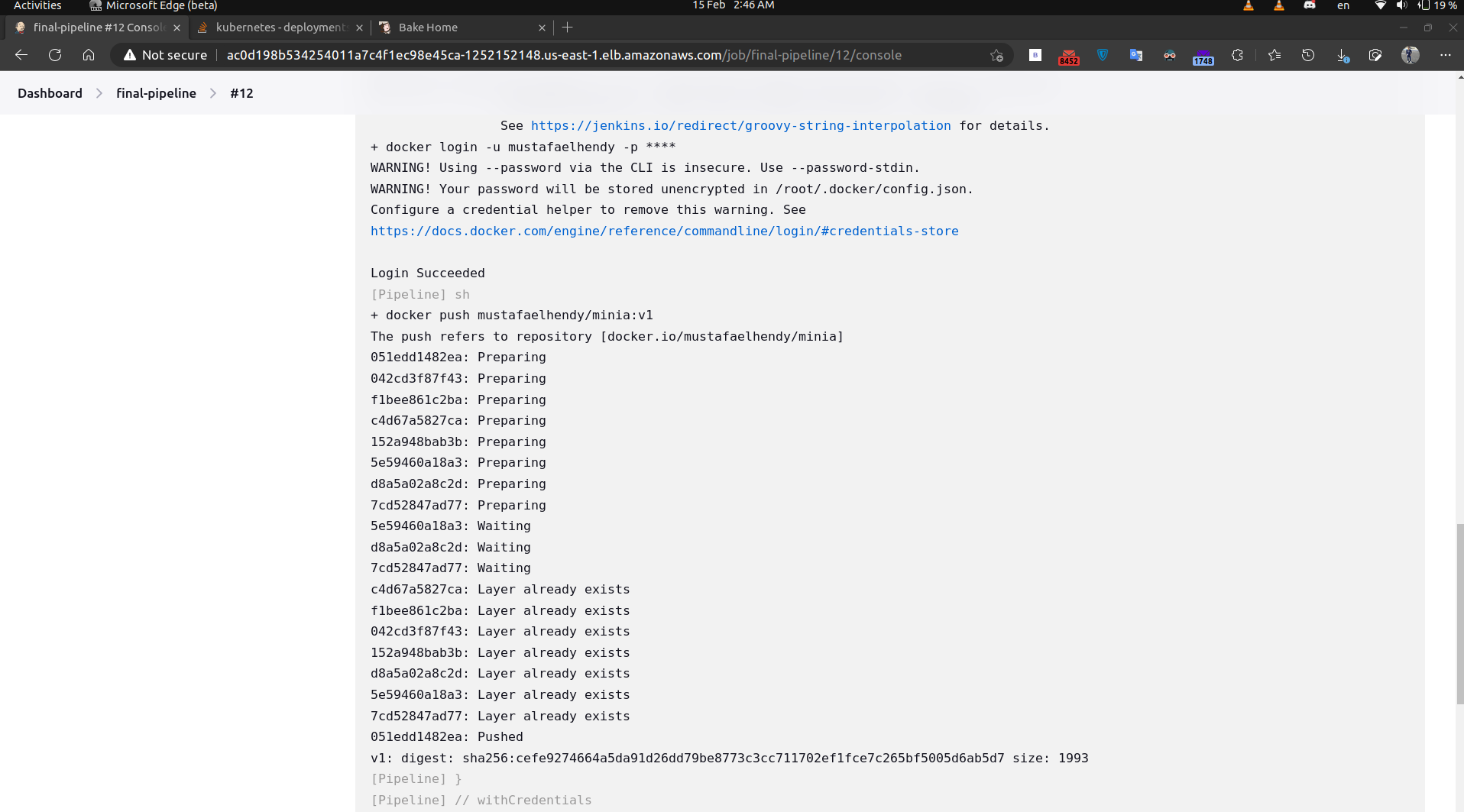
Task: Open the settings ellipsis menu
Action: point(1446,55)
